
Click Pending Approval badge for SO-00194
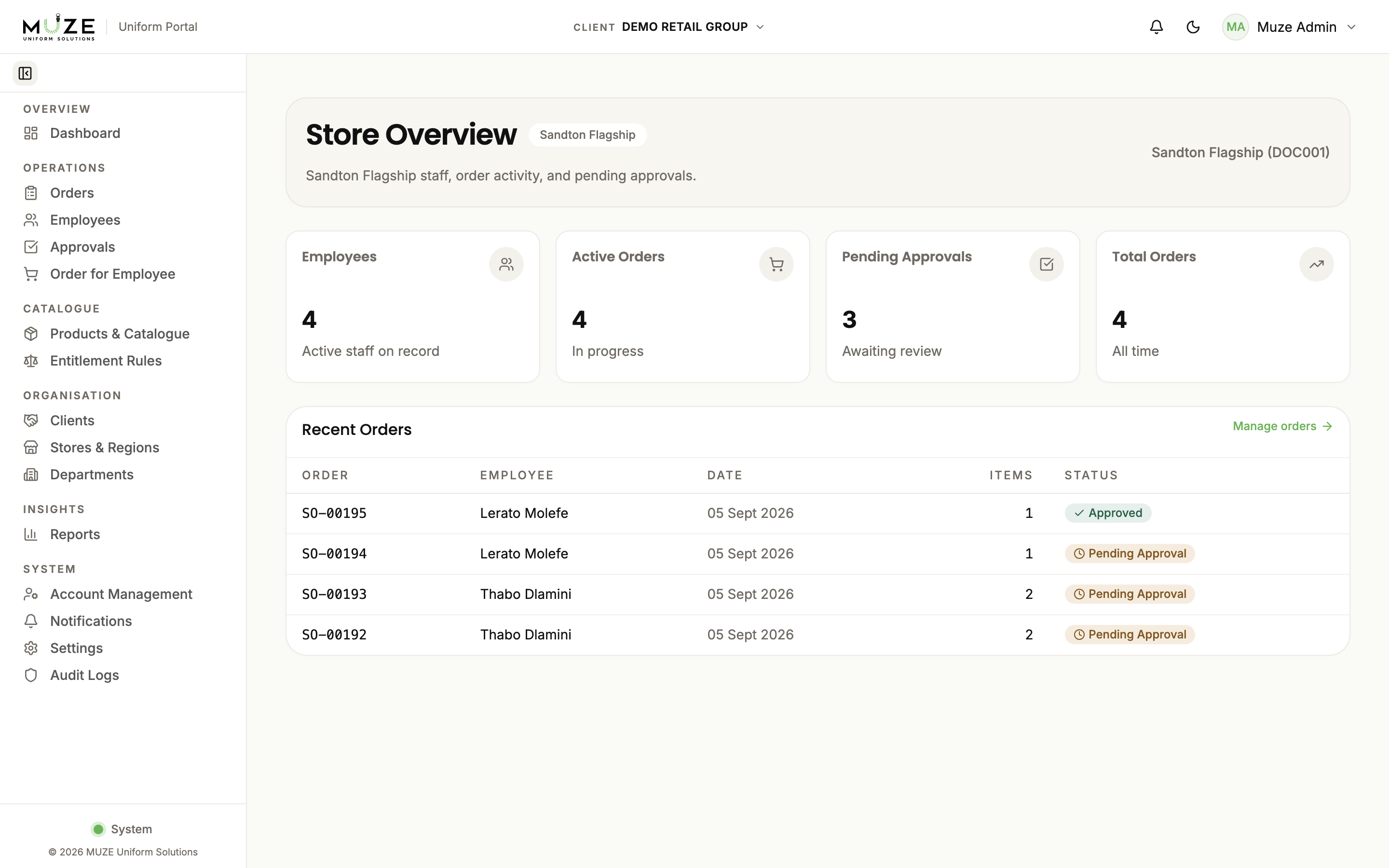pos(1130,554)
